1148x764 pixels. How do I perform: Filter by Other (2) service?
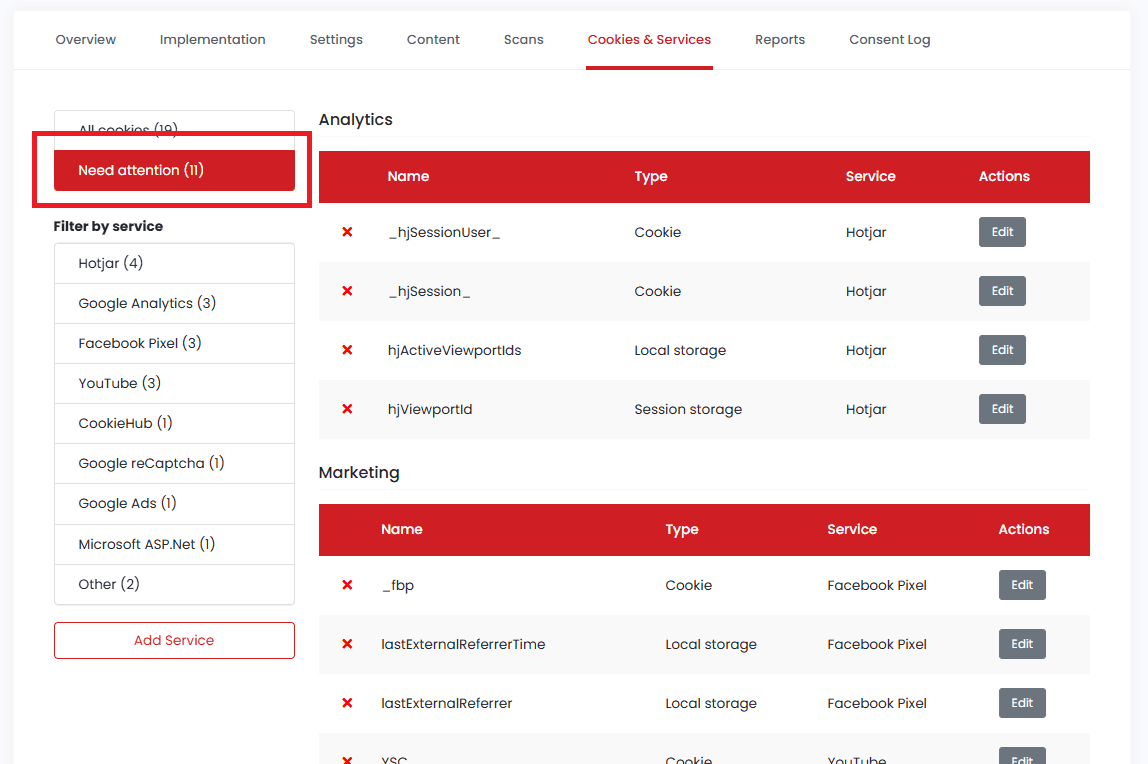[174, 584]
